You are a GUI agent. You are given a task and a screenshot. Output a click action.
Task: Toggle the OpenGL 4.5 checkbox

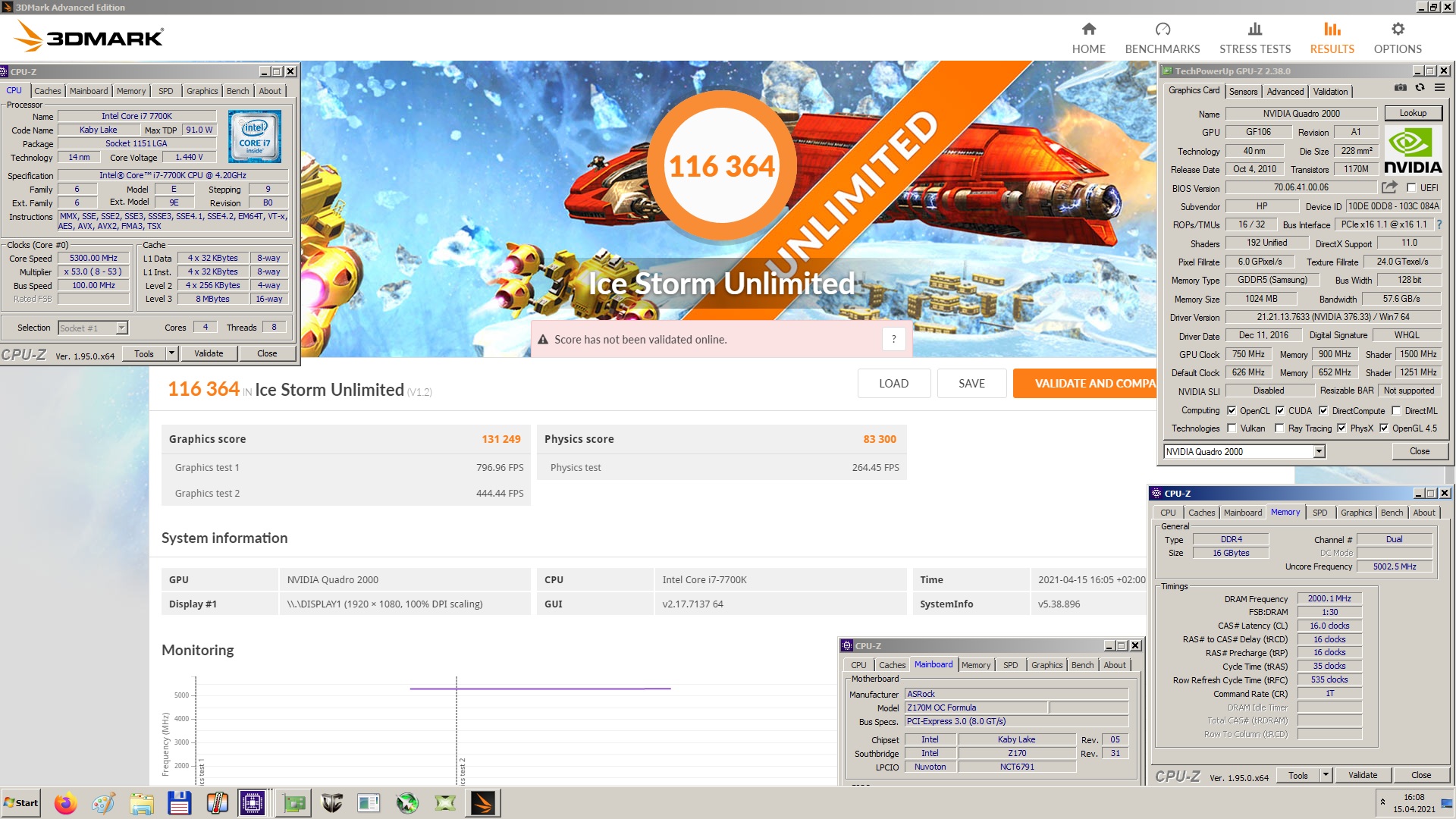pyautogui.click(x=1384, y=428)
